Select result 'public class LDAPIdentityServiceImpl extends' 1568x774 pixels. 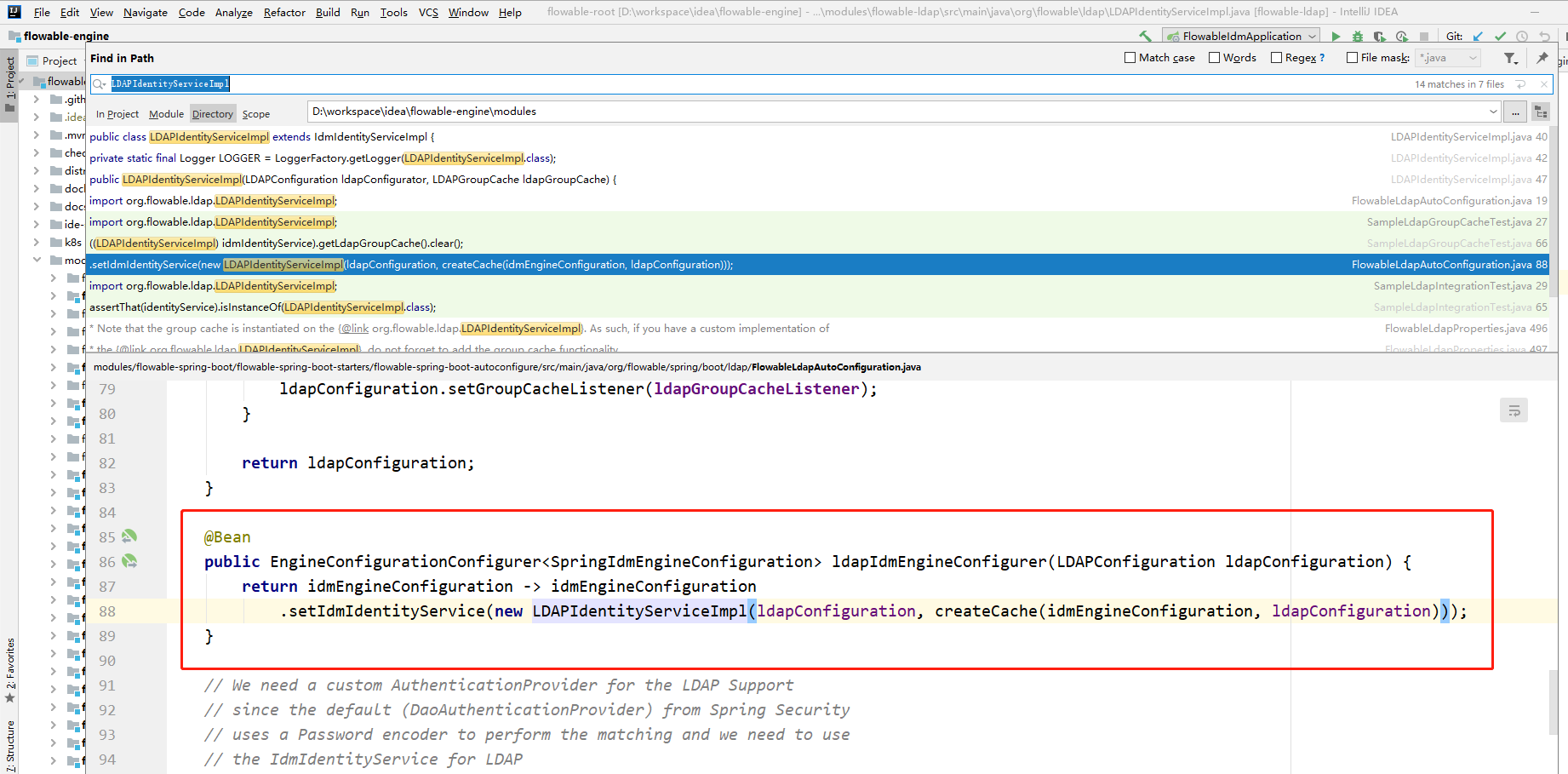pyautogui.click(x=817, y=136)
